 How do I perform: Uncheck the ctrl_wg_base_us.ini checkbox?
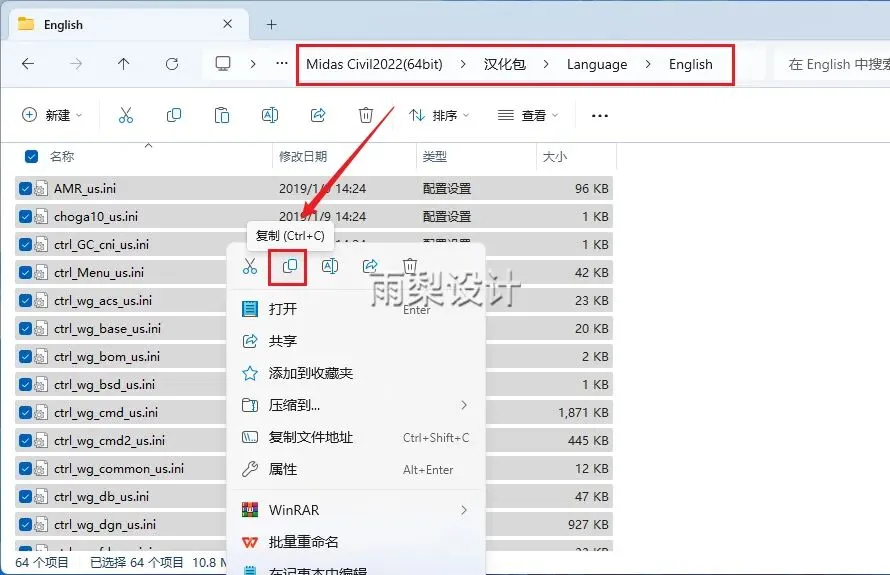click(25, 328)
